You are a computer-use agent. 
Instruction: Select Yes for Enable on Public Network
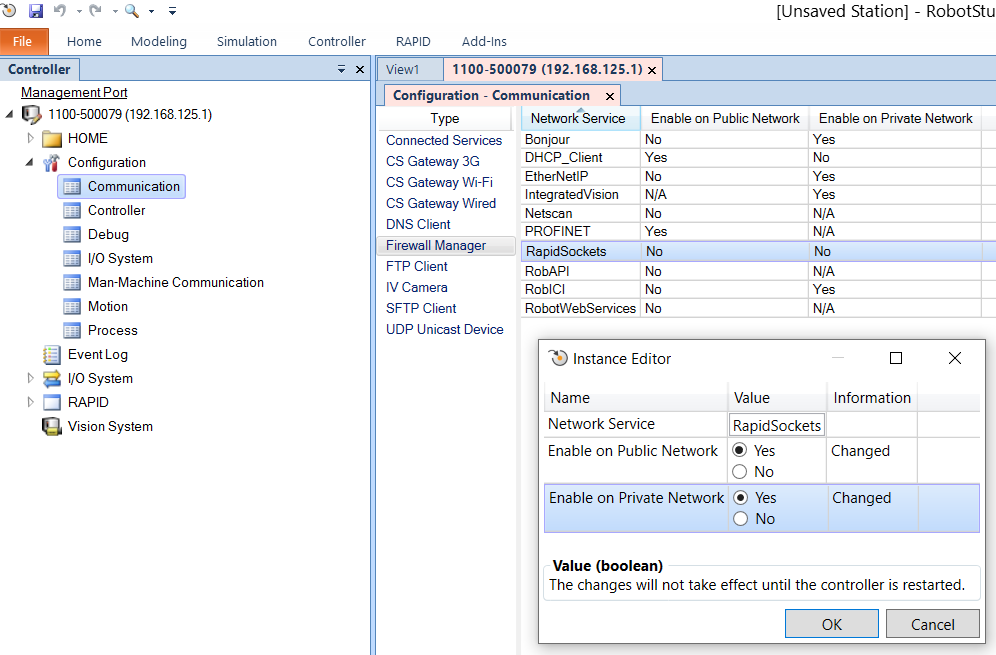click(739, 450)
